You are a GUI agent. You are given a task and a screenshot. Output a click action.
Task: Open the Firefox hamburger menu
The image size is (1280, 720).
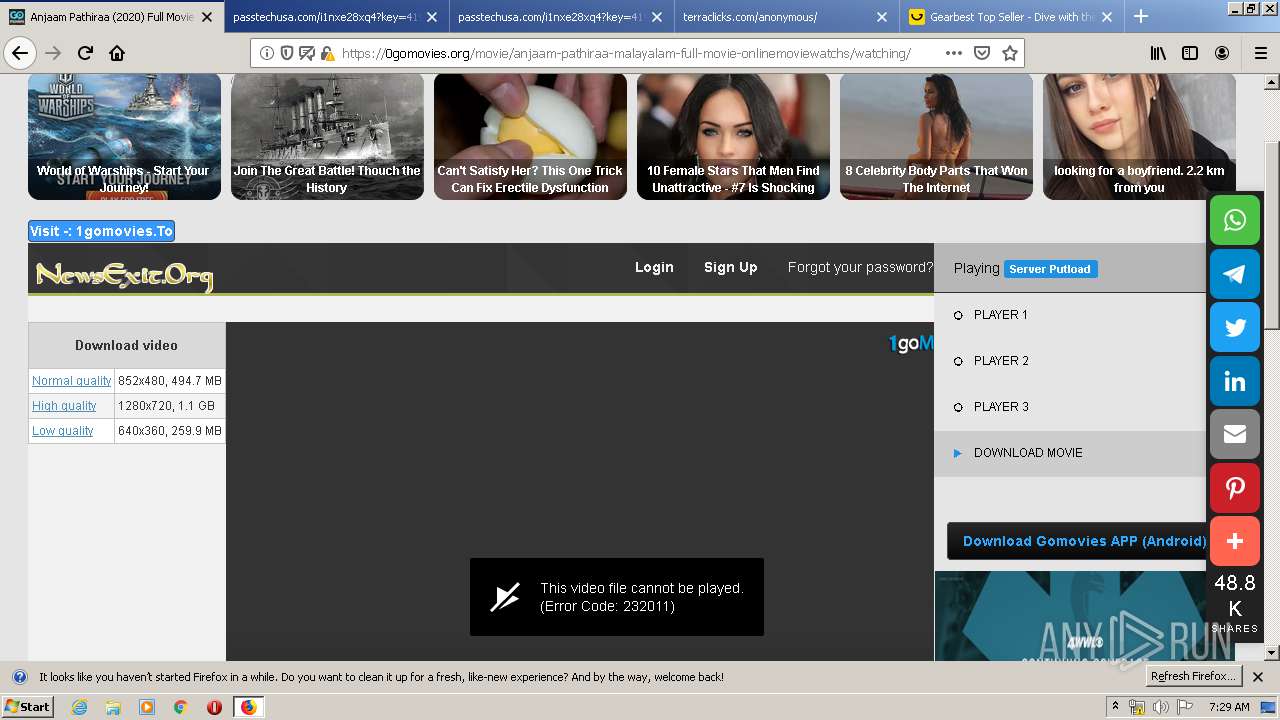pyautogui.click(x=1260, y=53)
